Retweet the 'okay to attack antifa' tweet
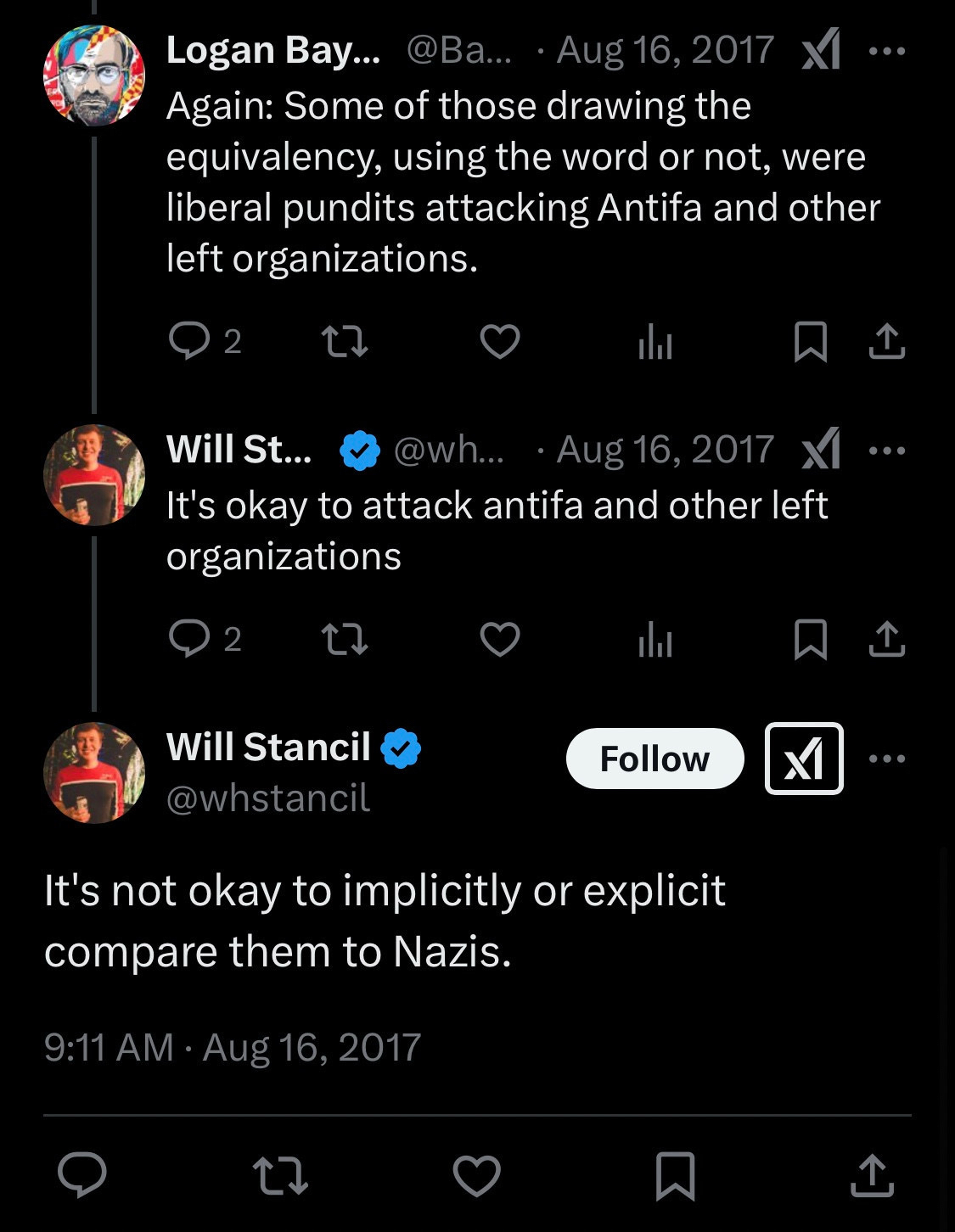 click(x=345, y=639)
